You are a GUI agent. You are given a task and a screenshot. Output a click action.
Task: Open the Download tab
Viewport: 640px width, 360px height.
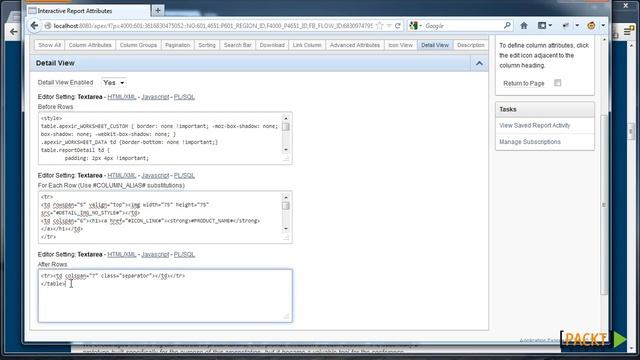pos(272,45)
